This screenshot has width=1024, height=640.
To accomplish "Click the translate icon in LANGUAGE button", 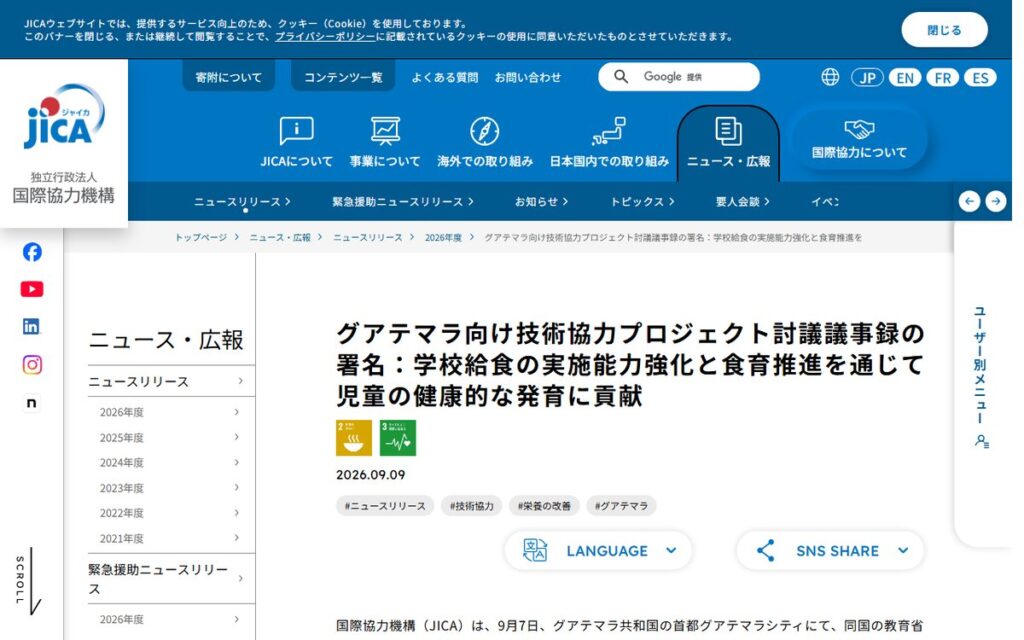I will click(535, 551).
